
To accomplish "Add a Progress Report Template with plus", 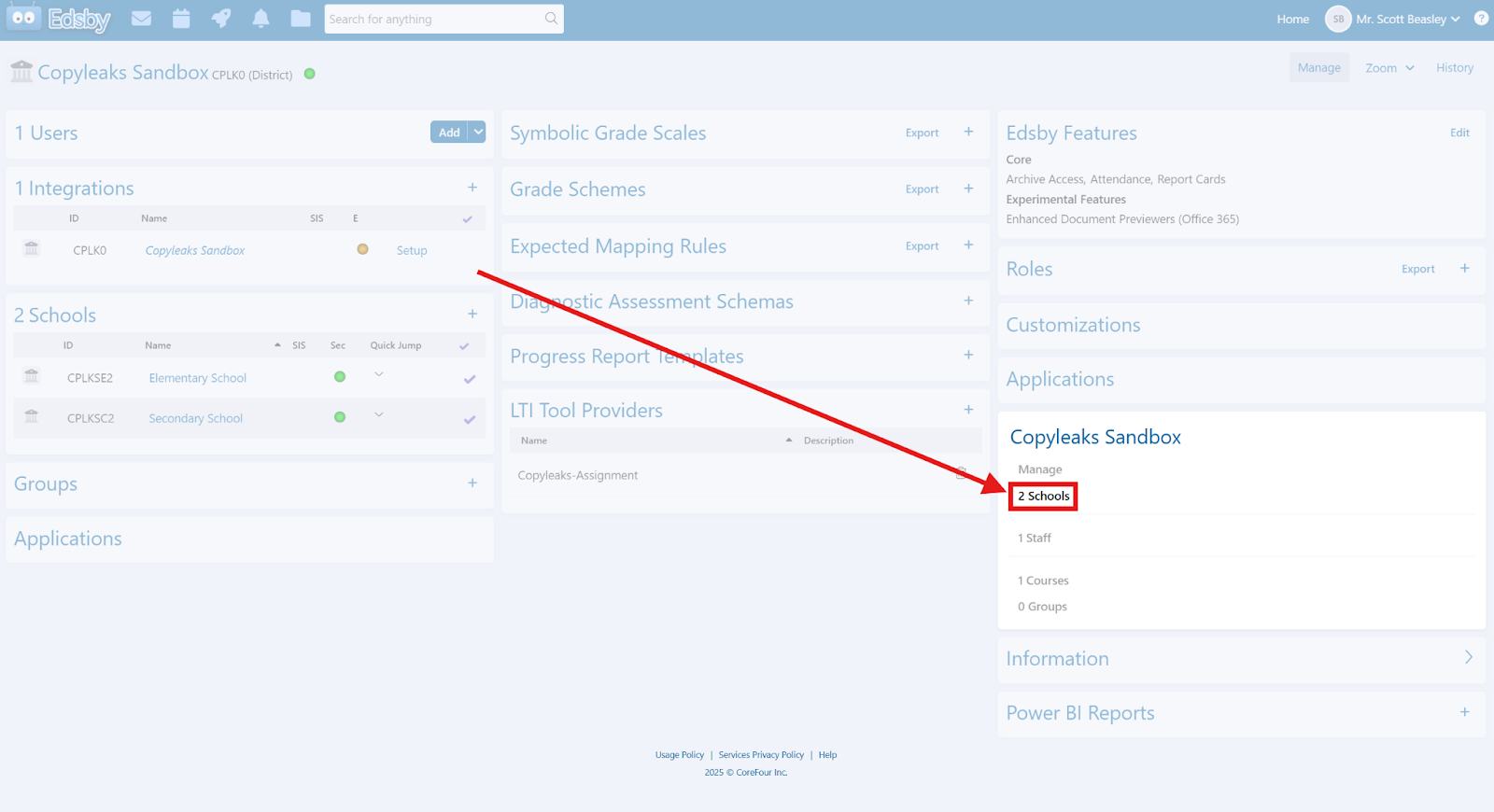I will [x=968, y=355].
